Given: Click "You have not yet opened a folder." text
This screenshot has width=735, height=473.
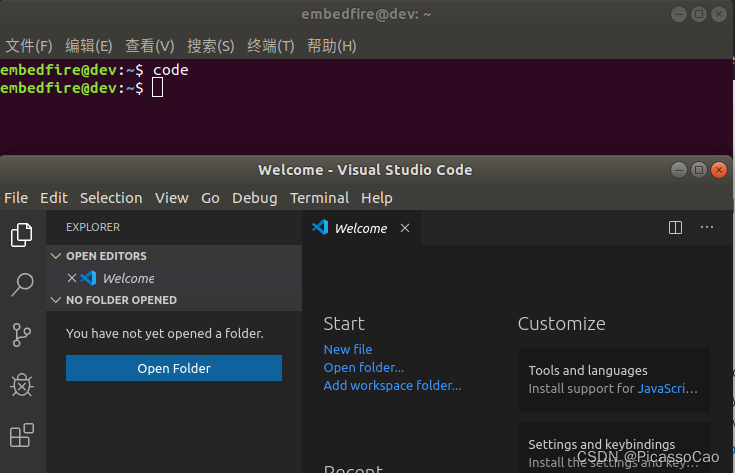Looking at the screenshot, I should pyautogui.click(x=165, y=333).
